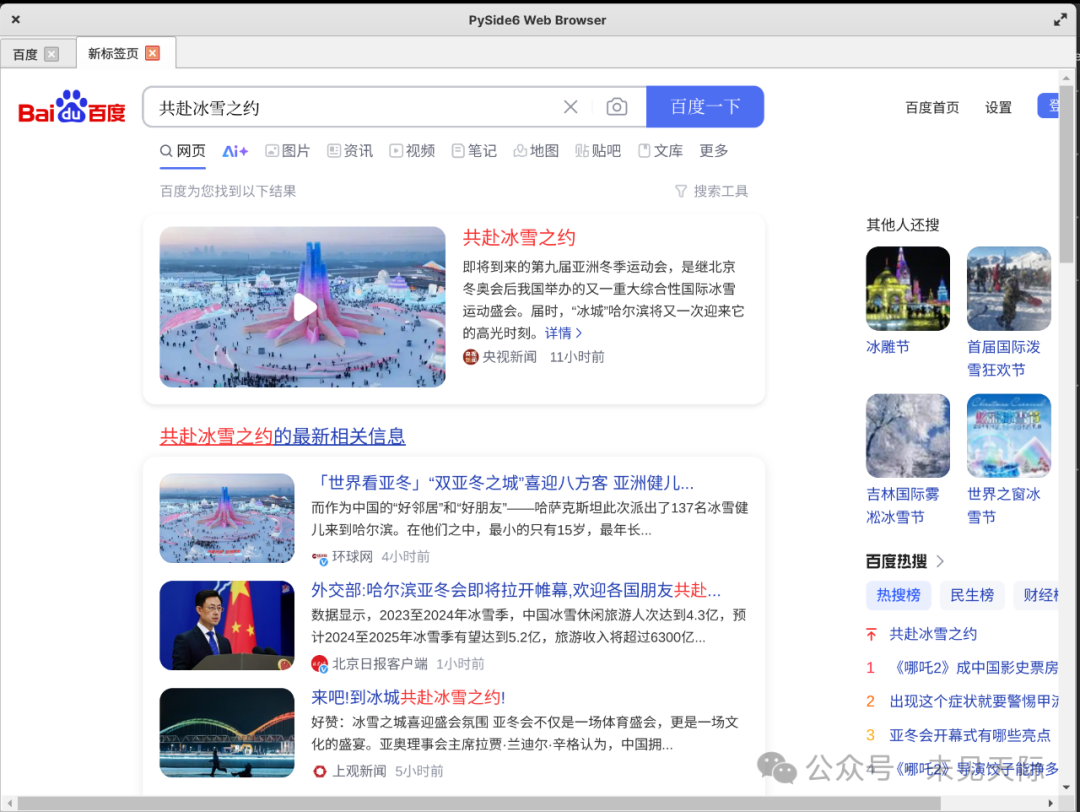
Task: Click the vertical scrollbar thumb
Action: [1066, 174]
